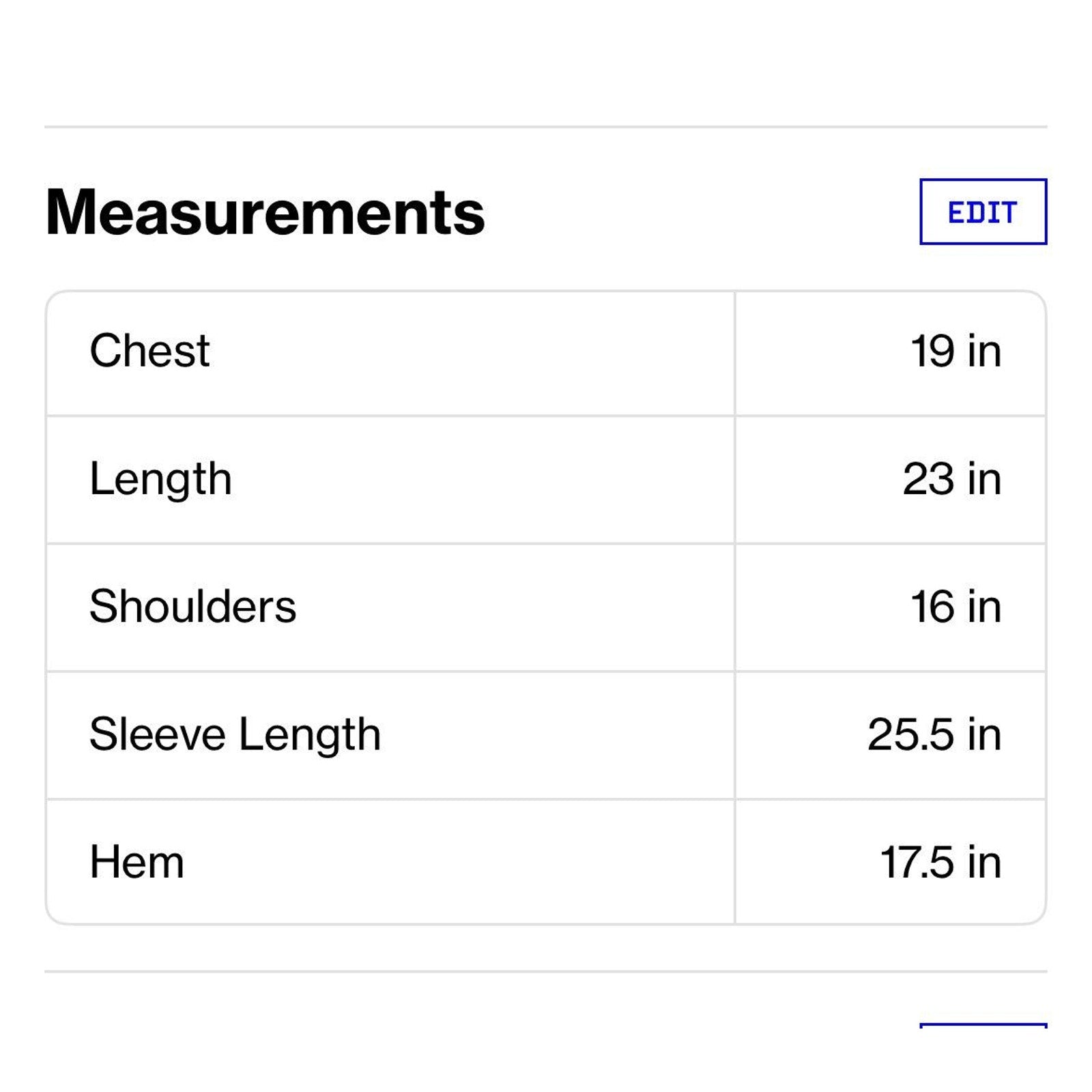Click the 16 in shoulders value
The width and height of the screenshot is (1092, 1092).
[x=955, y=606]
